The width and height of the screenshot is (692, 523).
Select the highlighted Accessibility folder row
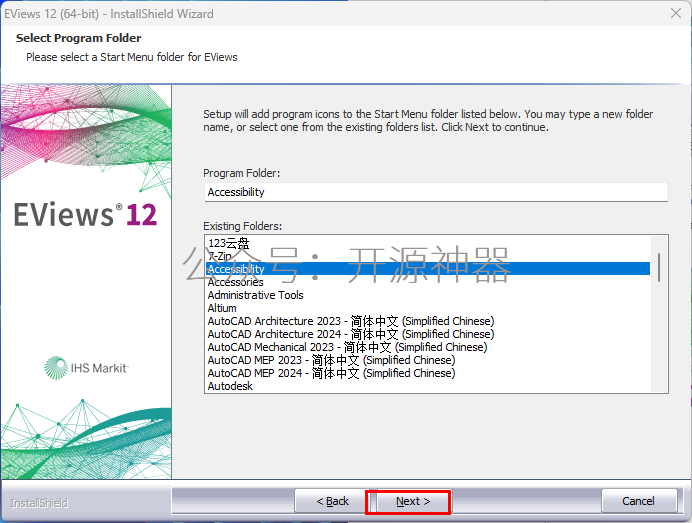(x=428, y=269)
